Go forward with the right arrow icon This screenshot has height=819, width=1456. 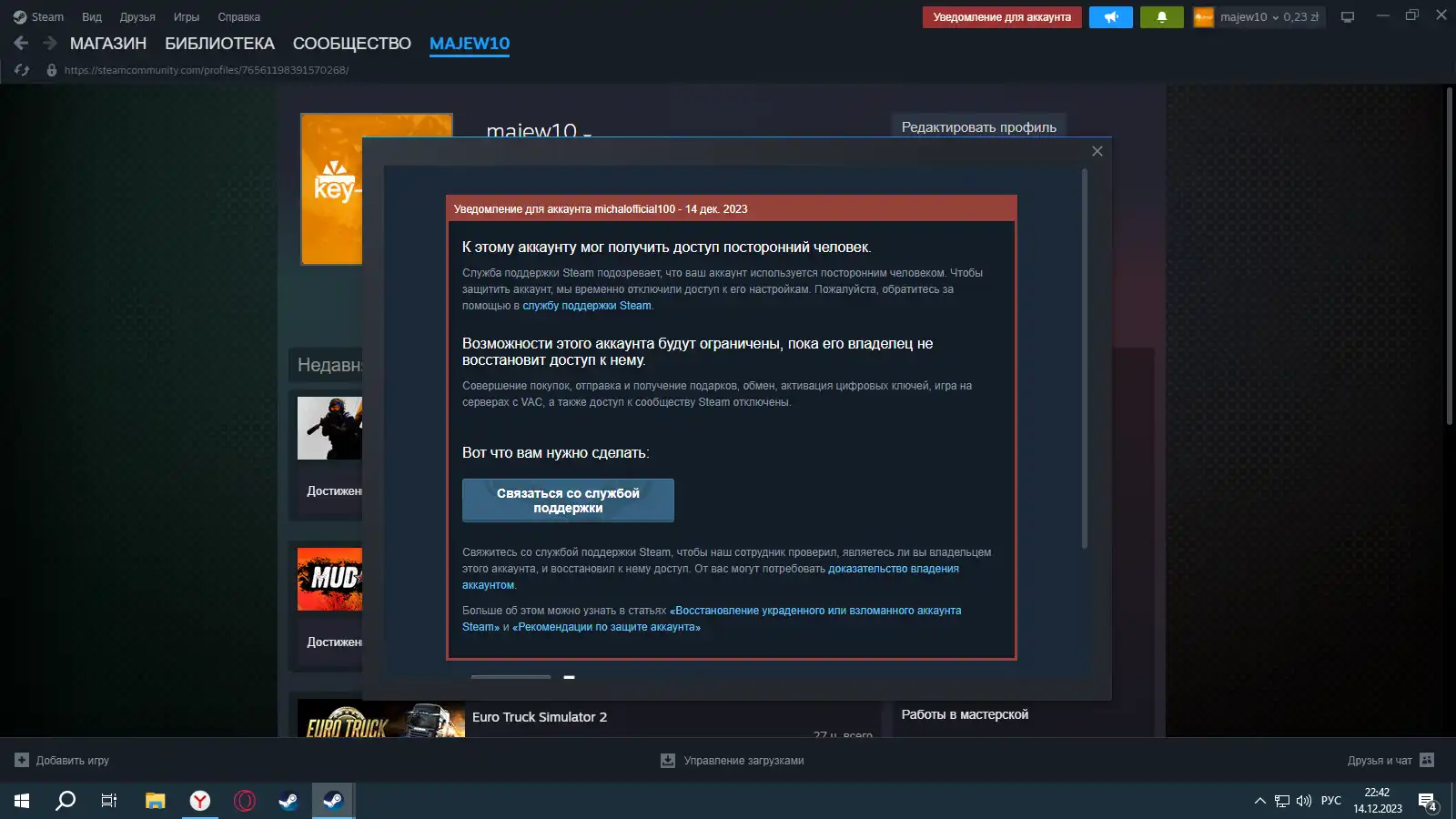pyautogui.click(x=50, y=43)
